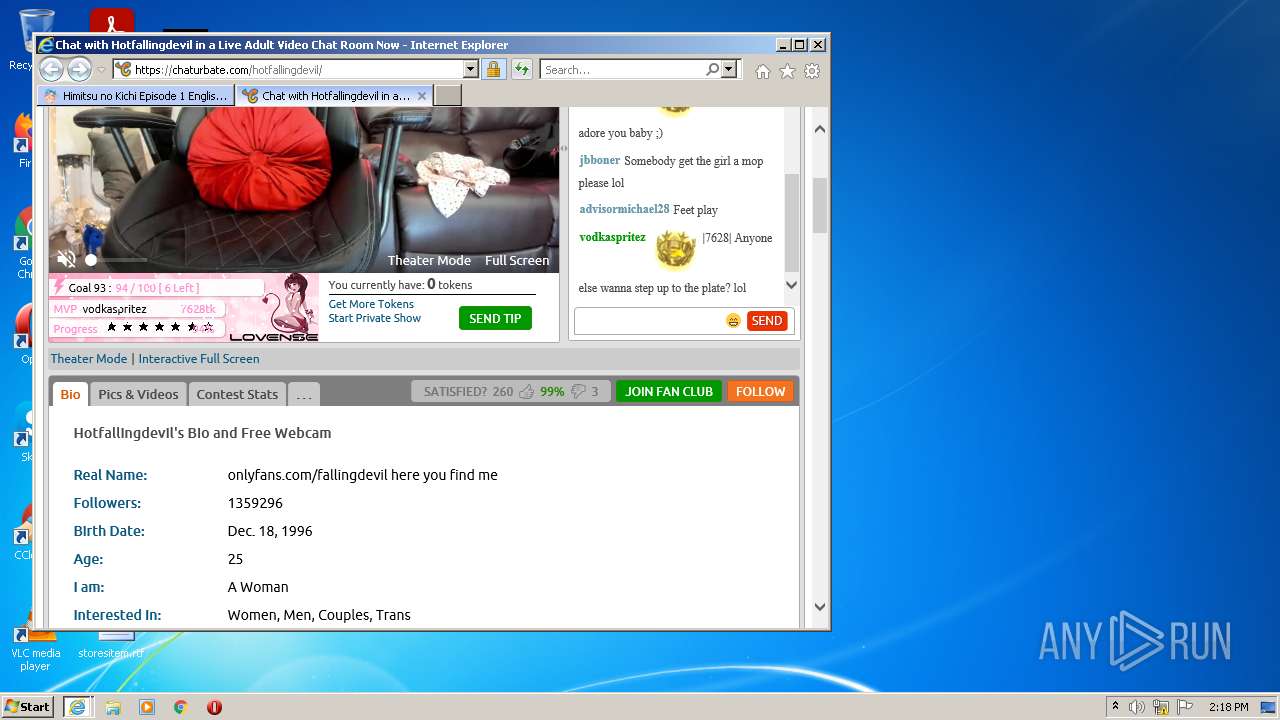Open the more tabs ellipsis tab
Screen dimensions: 1280x720
tap(304, 394)
